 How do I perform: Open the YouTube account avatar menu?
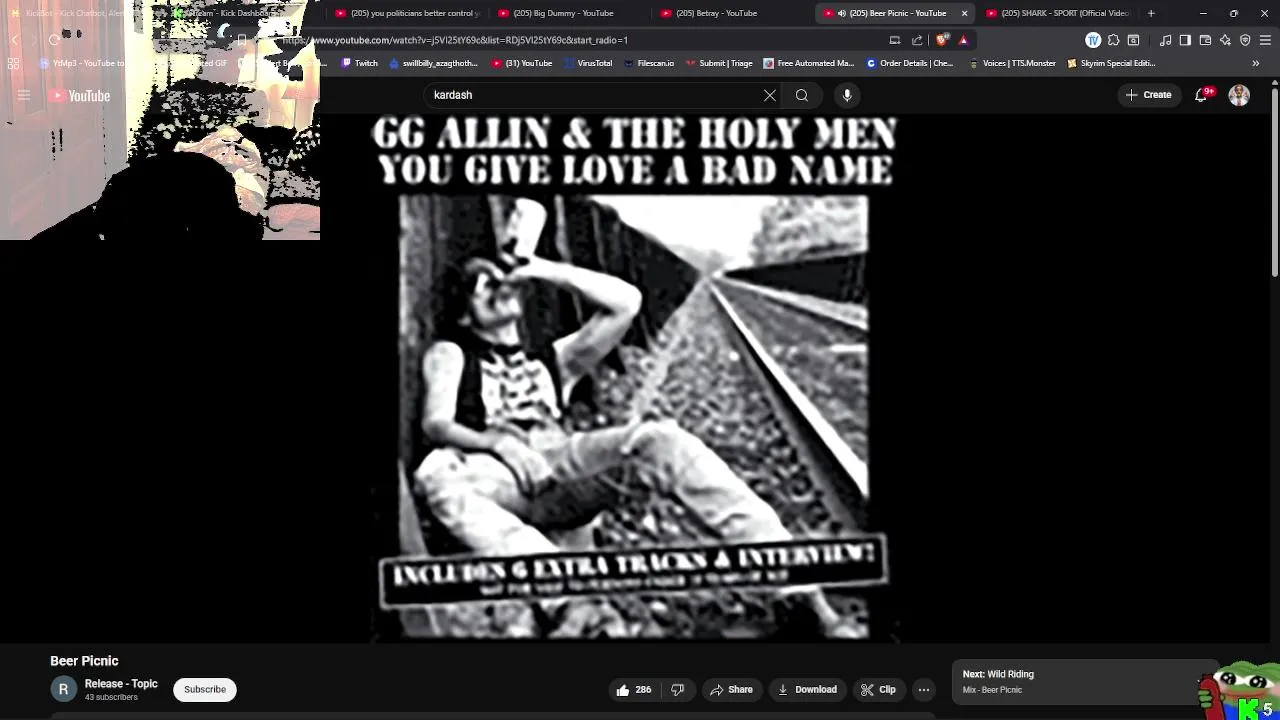tap(1239, 95)
